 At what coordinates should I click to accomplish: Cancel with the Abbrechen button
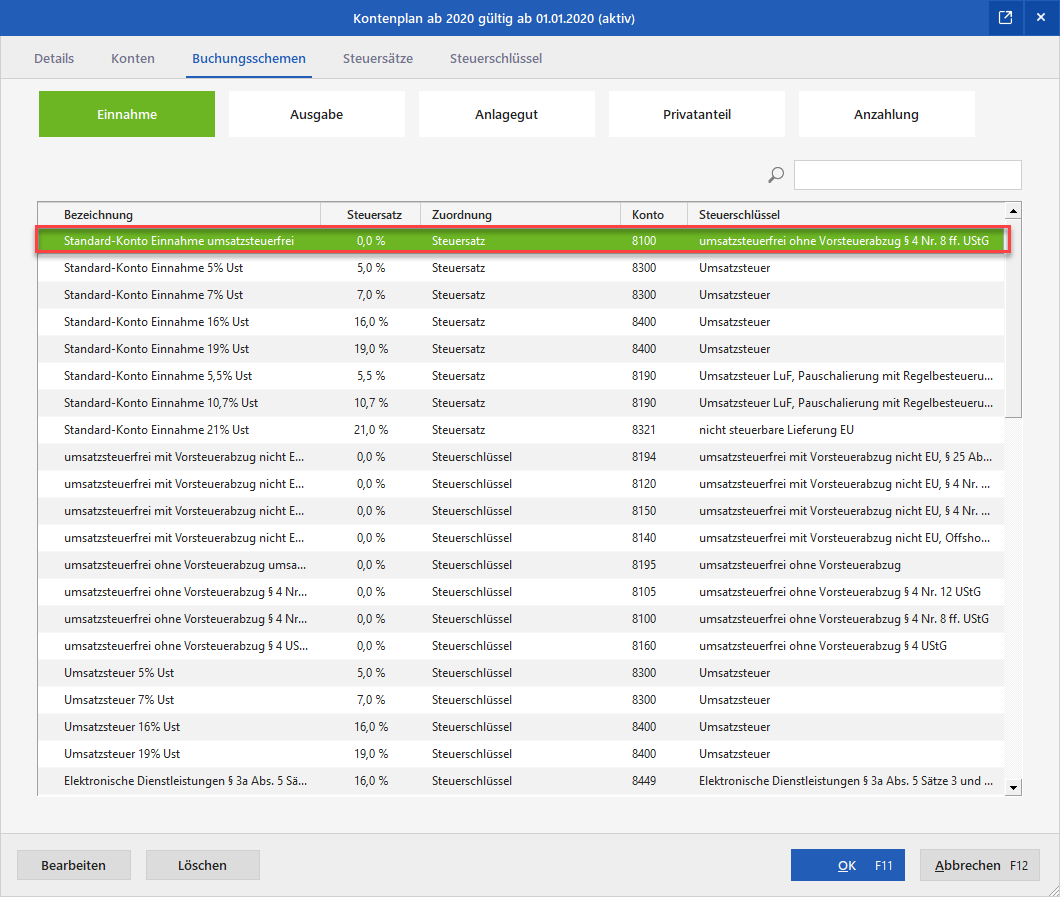[979, 865]
